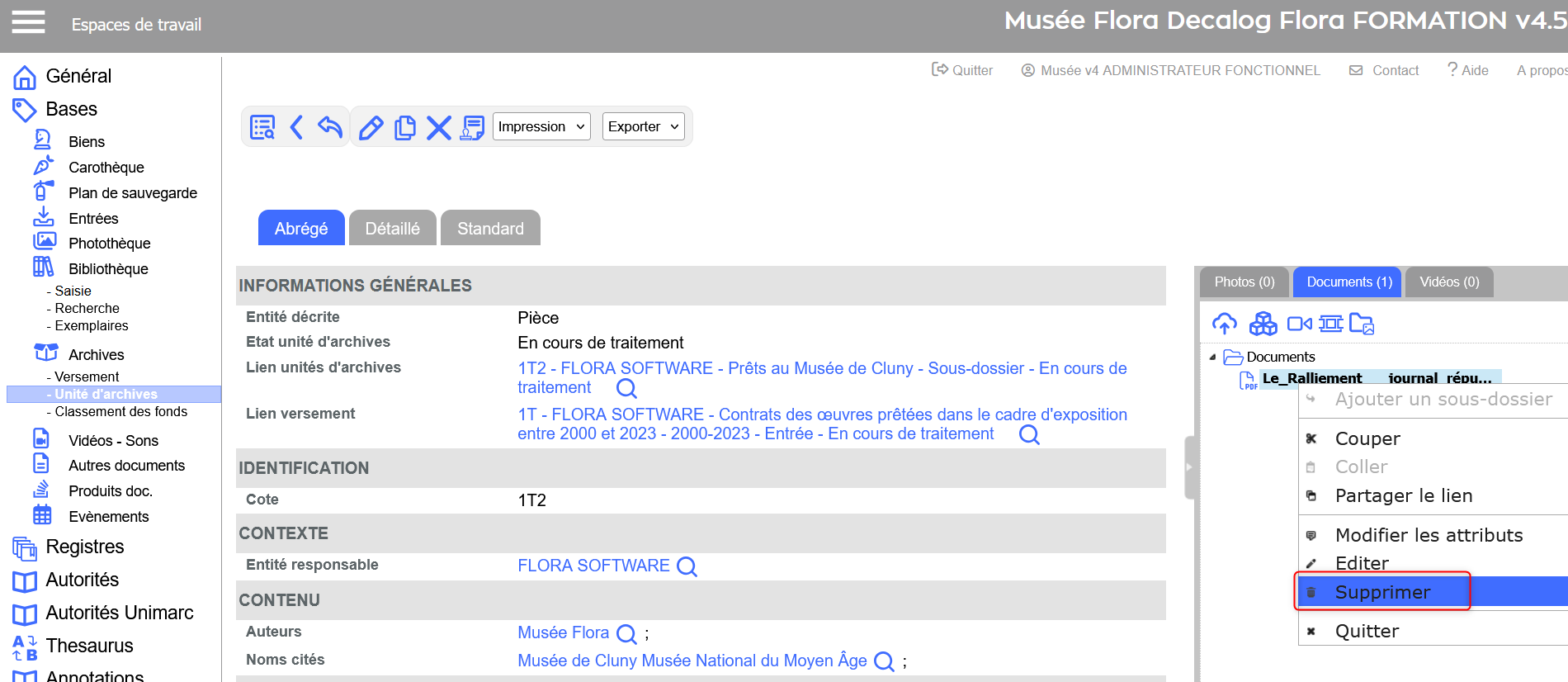Open the hamburger menu

point(28,23)
